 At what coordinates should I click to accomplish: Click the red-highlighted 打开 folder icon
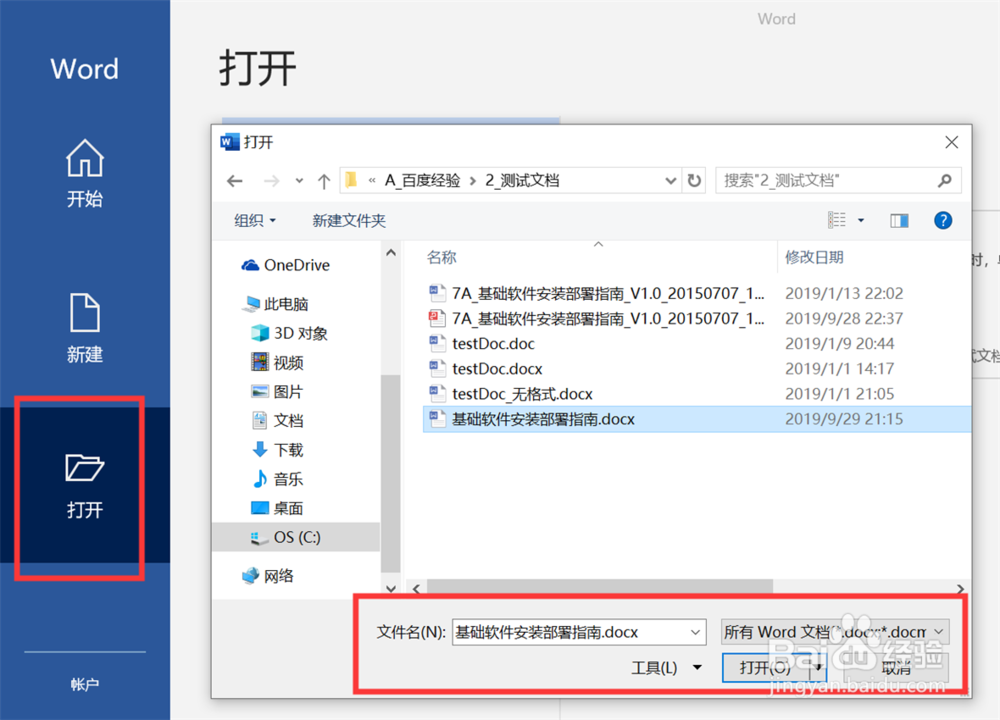pyautogui.click(x=84, y=467)
